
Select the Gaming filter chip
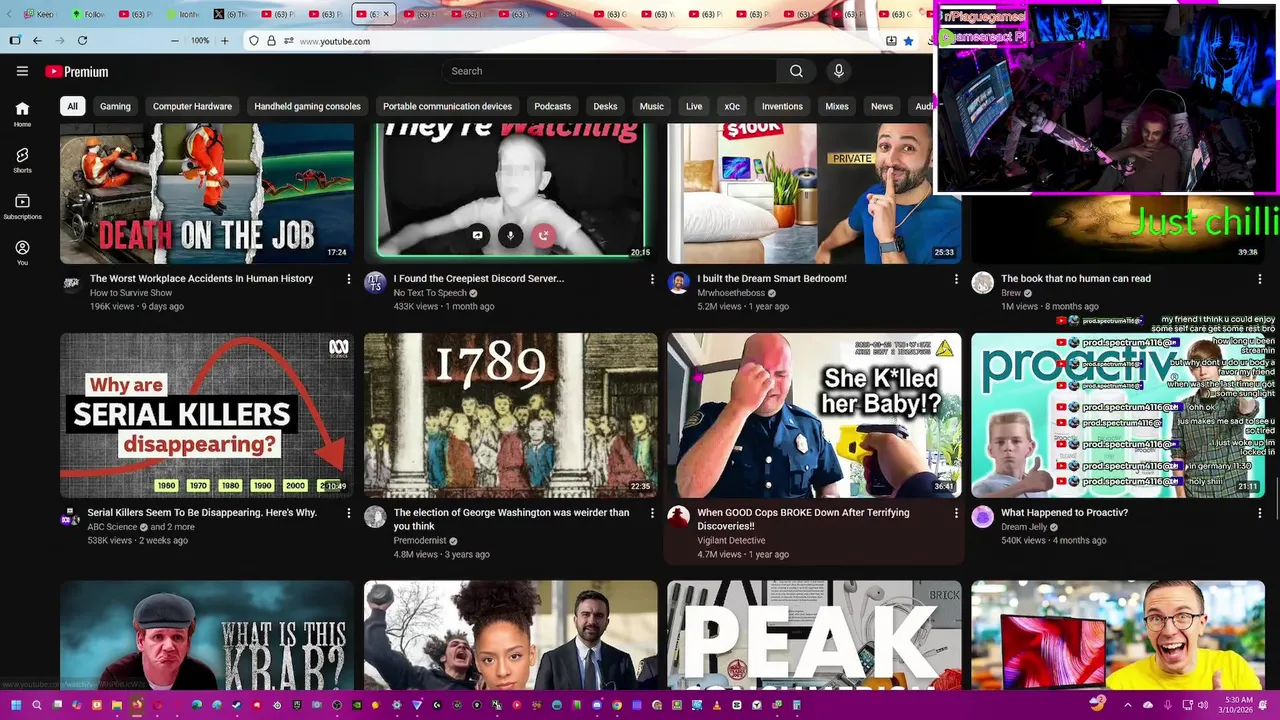115,106
